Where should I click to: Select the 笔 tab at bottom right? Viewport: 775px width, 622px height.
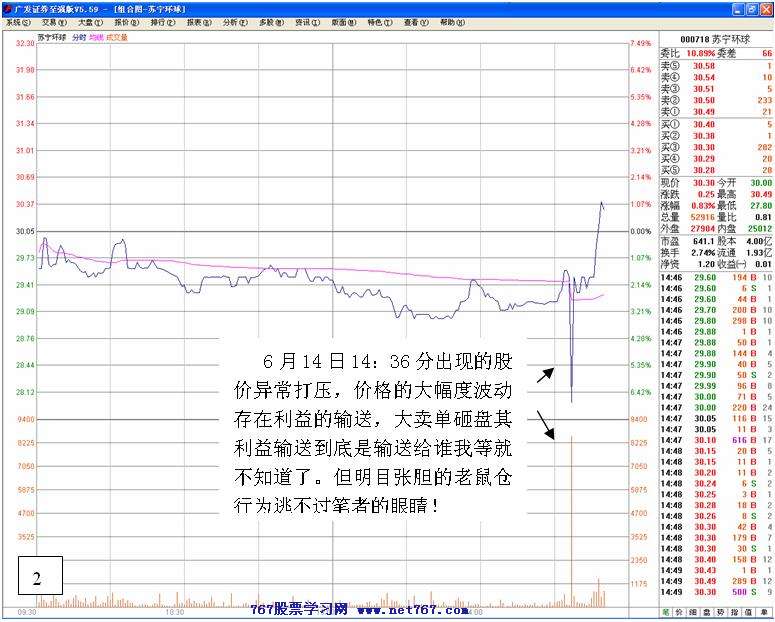[666, 610]
